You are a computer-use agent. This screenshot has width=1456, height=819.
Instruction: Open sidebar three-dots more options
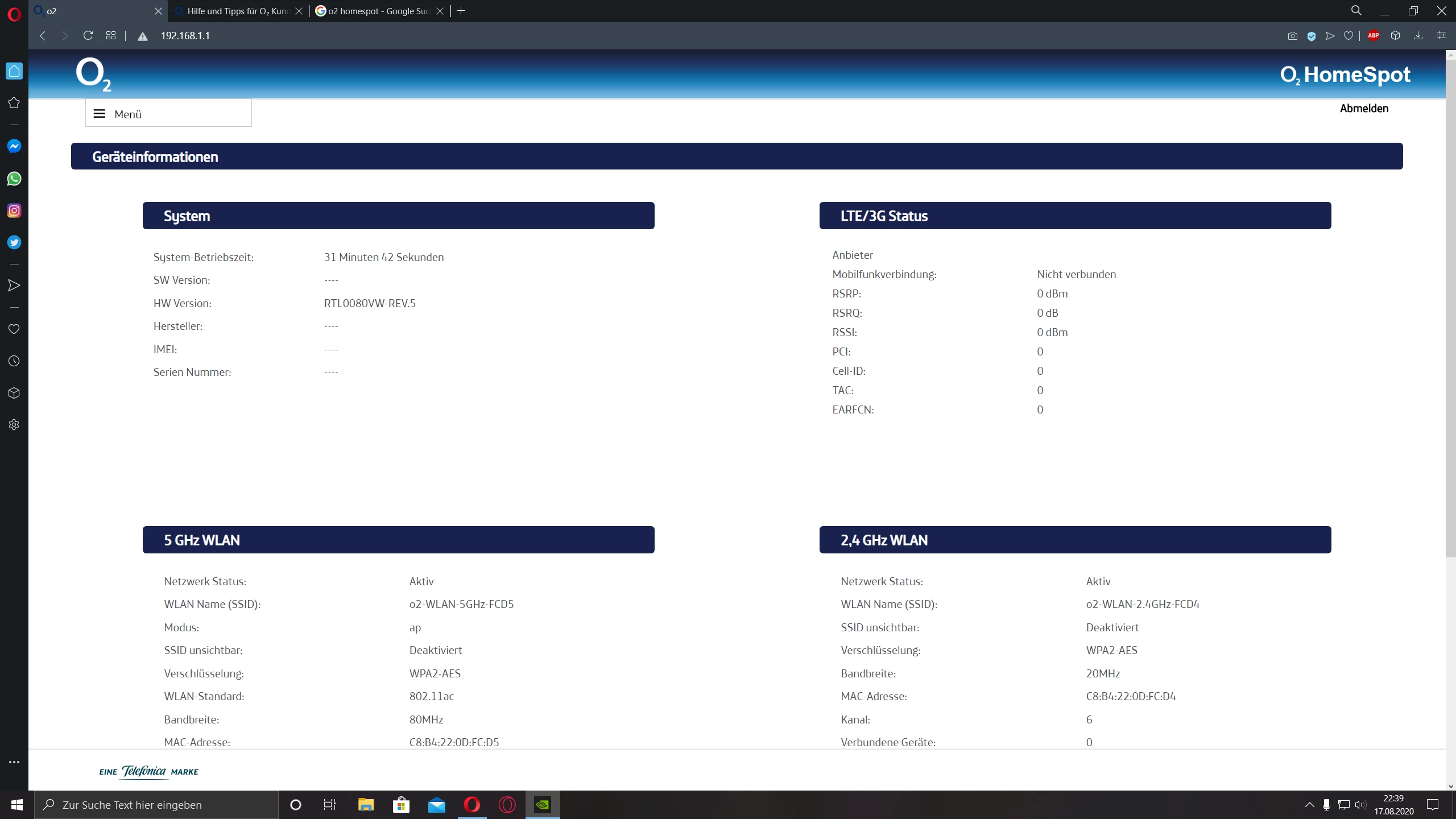tap(14, 762)
